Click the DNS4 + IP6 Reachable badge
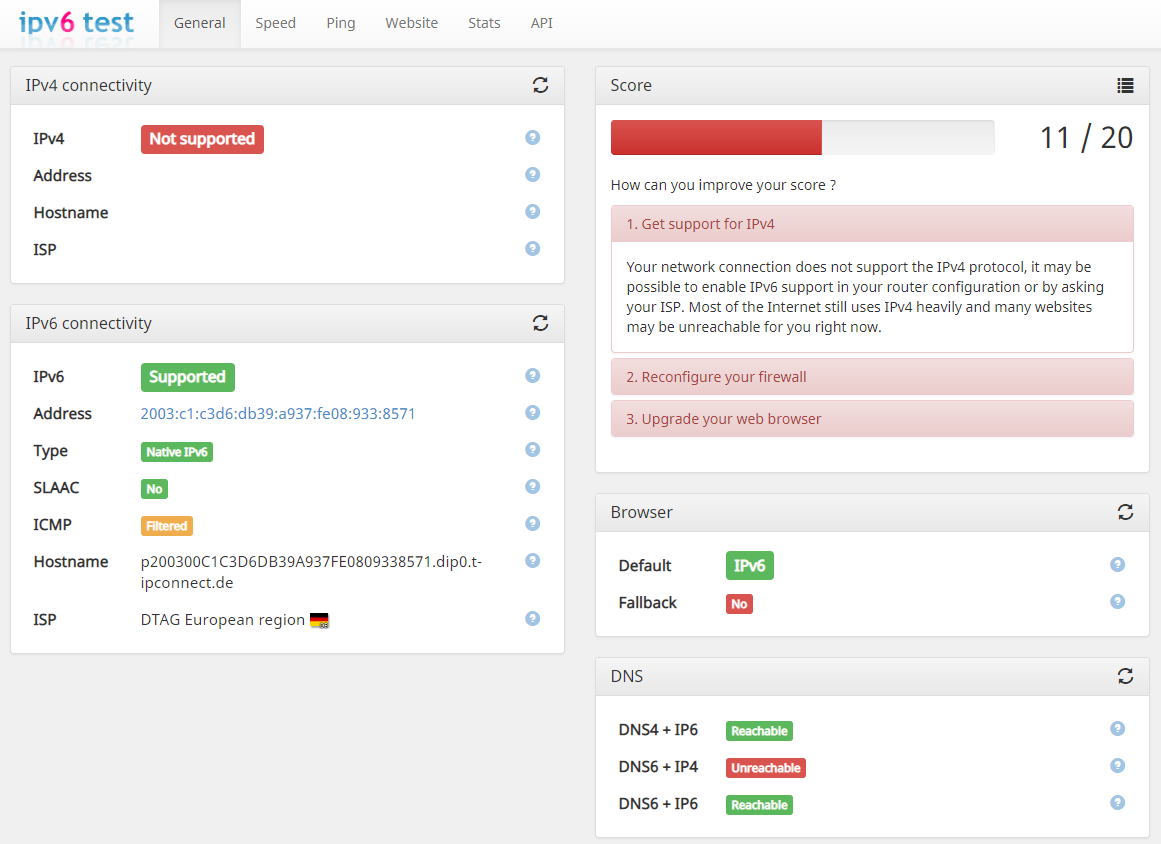Viewport: 1161px width, 844px height. [x=759, y=731]
